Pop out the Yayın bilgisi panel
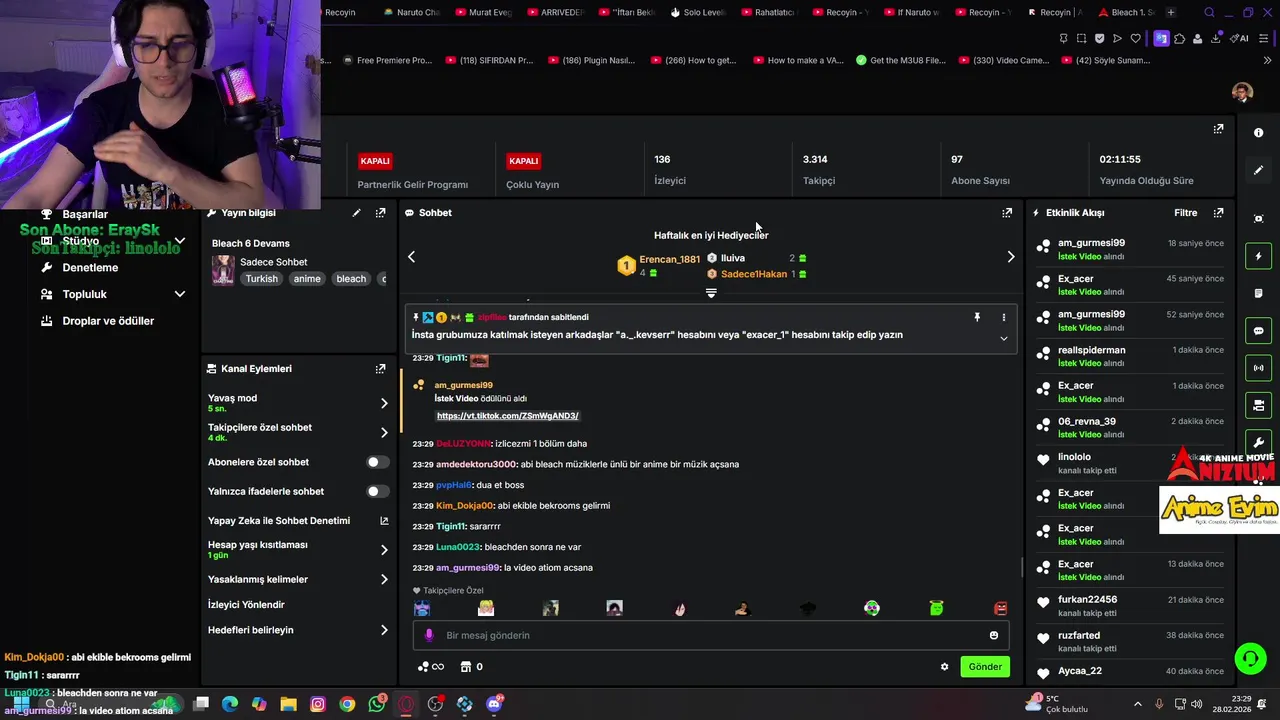Viewport: 1280px width, 720px height. point(380,213)
